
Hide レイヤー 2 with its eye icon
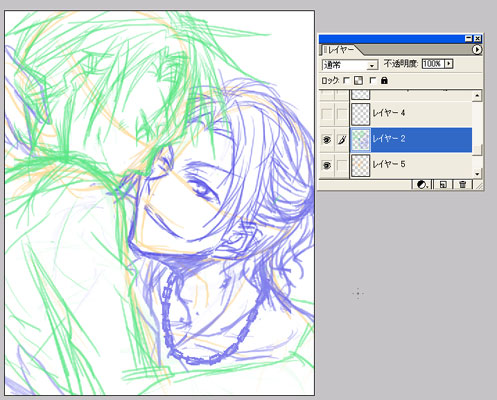(x=327, y=140)
